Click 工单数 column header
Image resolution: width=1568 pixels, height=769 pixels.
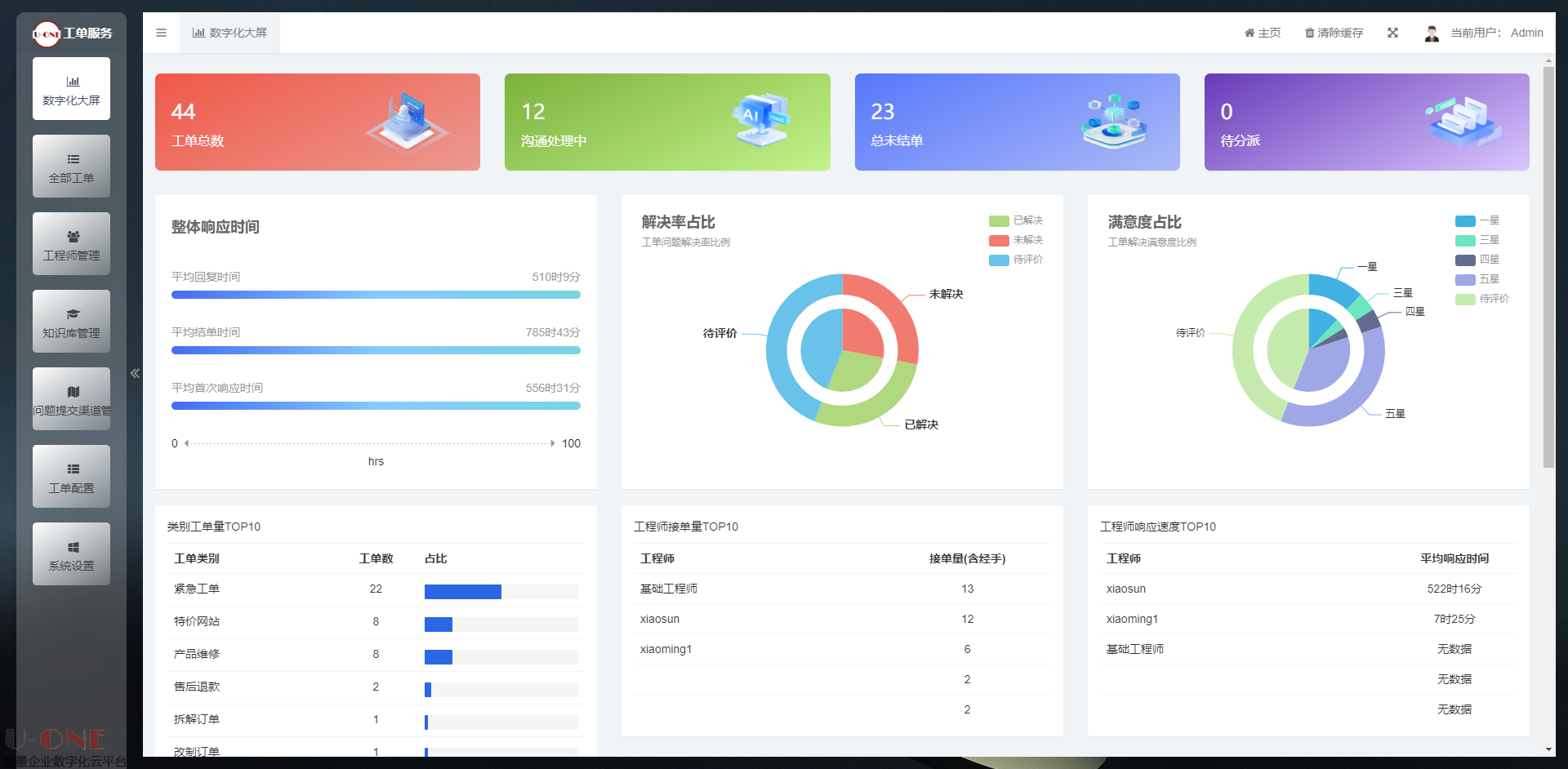coord(376,558)
